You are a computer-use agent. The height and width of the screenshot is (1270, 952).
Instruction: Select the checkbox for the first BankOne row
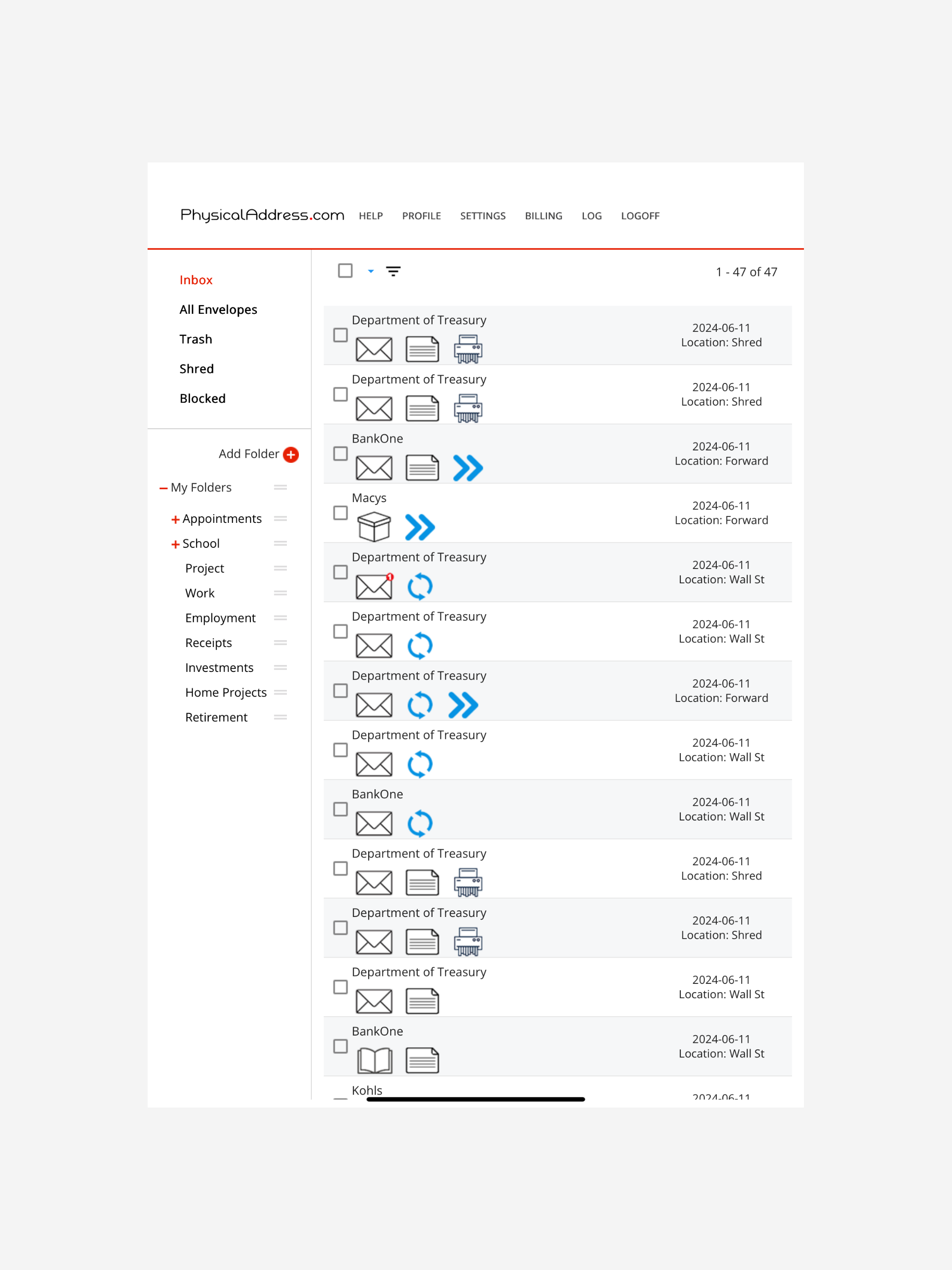[341, 454]
